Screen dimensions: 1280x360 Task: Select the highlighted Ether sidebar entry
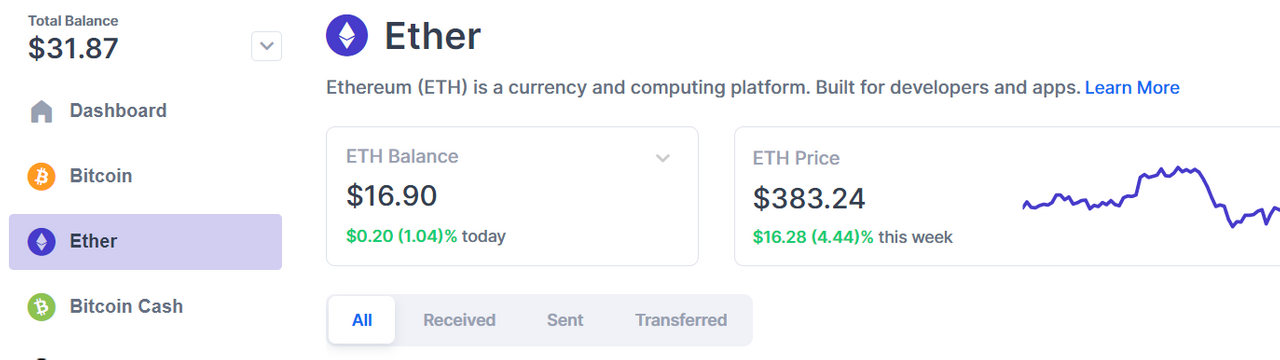click(x=145, y=241)
